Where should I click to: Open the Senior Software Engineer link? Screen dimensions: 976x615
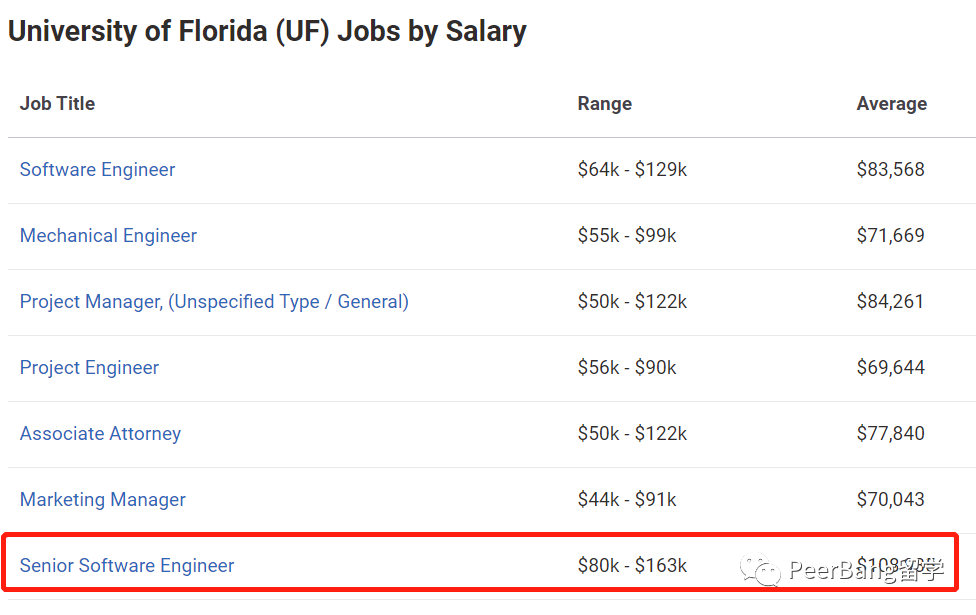127,565
